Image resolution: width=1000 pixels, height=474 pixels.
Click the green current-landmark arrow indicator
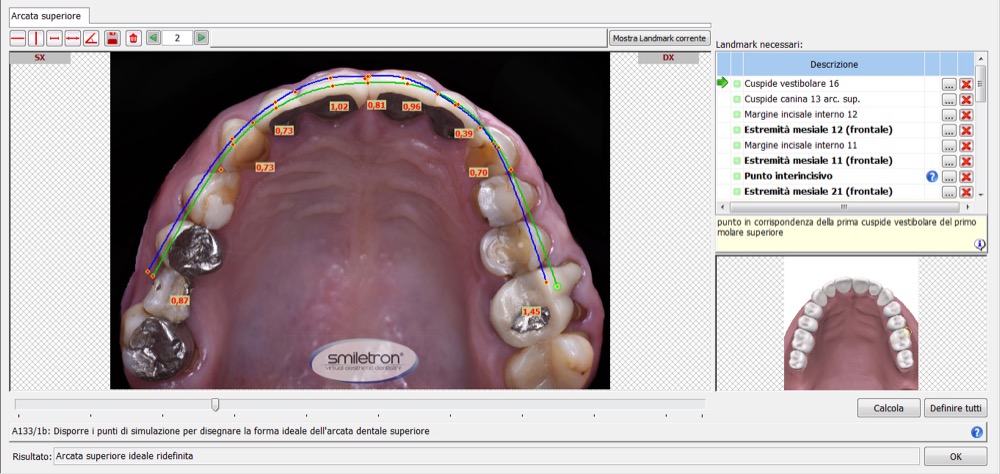pos(723,83)
